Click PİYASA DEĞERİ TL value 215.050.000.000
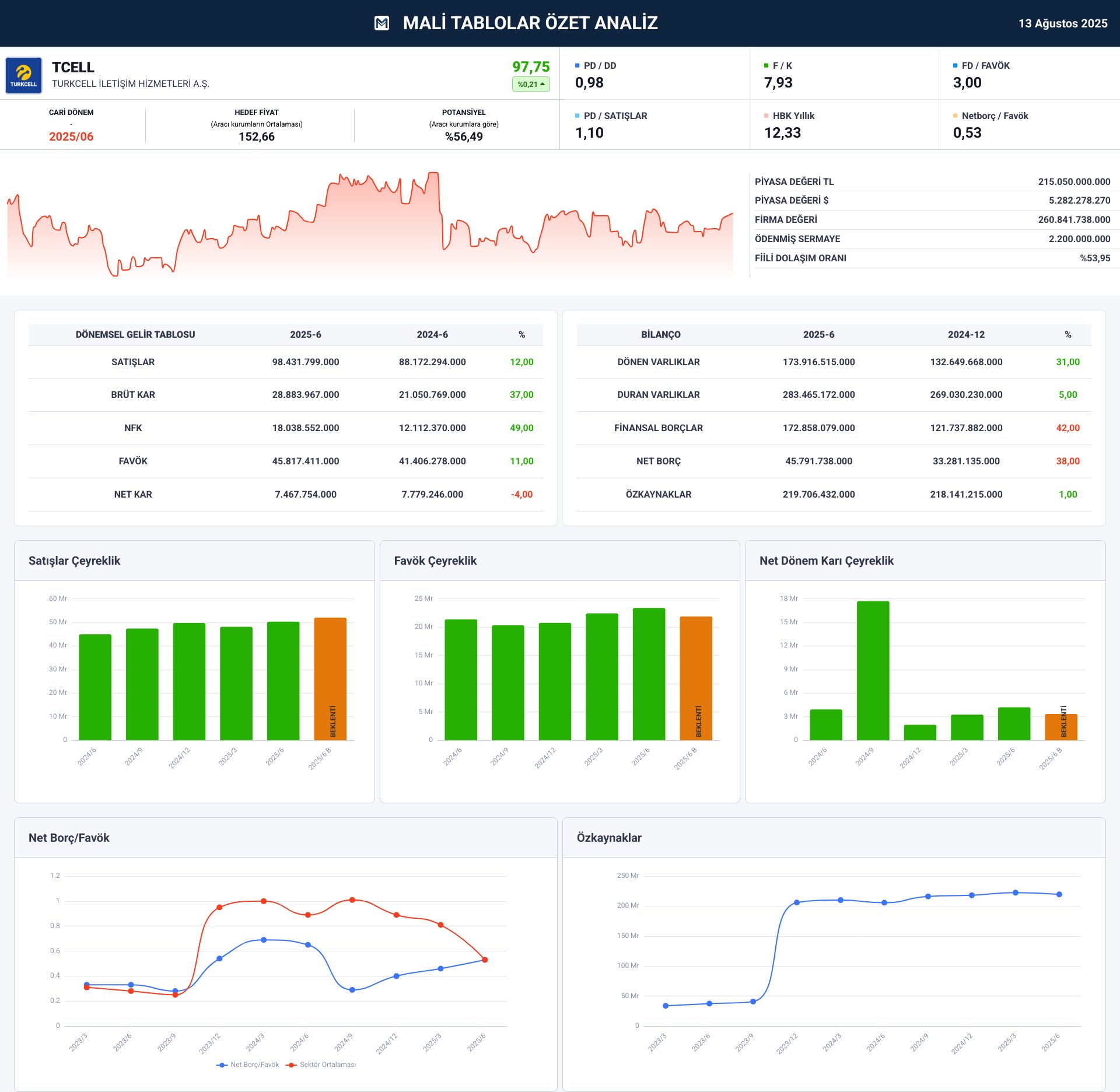The width and height of the screenshot is (1120, 1092). [x=1074, y=181]
